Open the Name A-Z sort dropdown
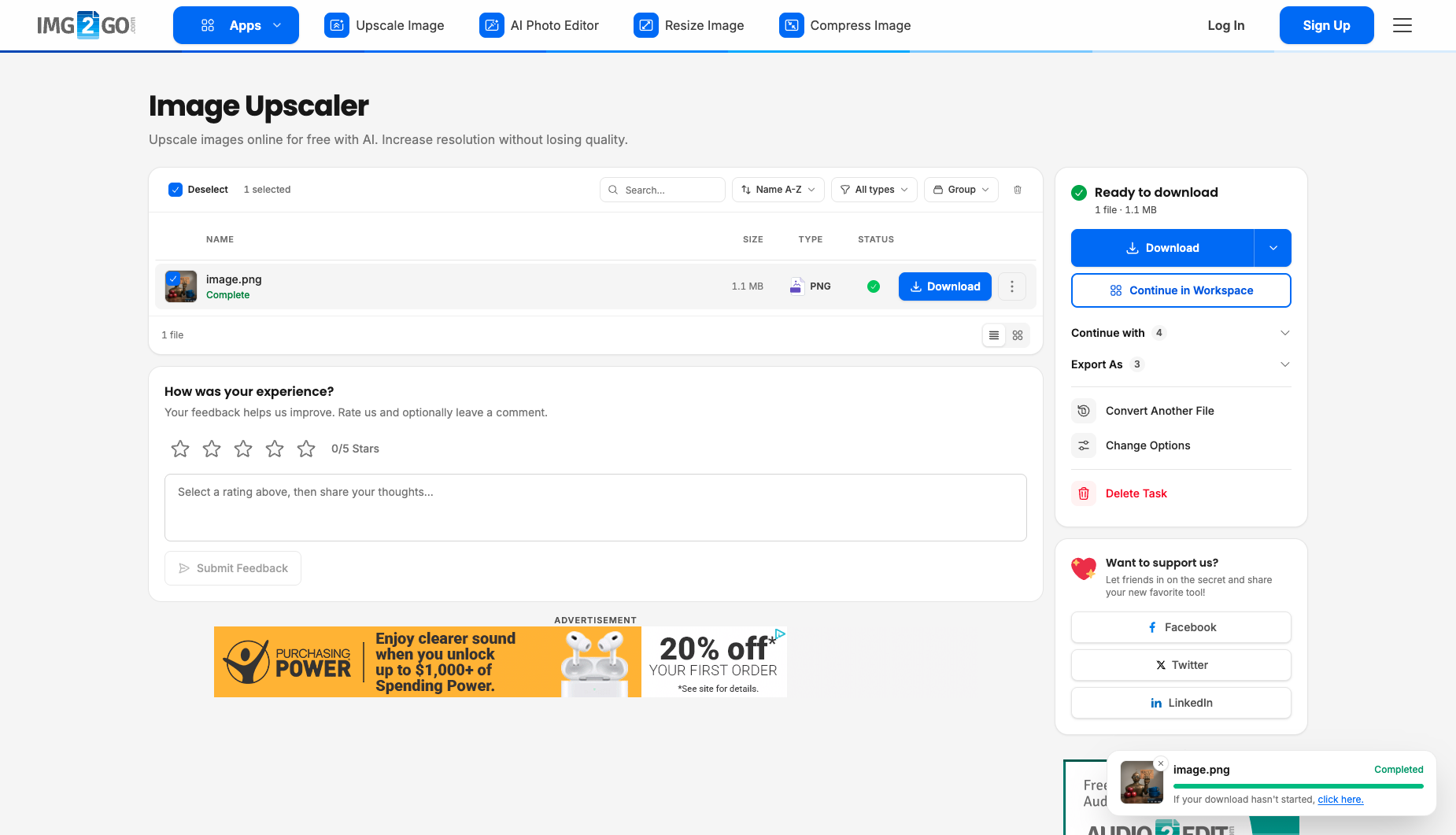The width and height of the screenshot is (1456, 835). click(778, 190)
